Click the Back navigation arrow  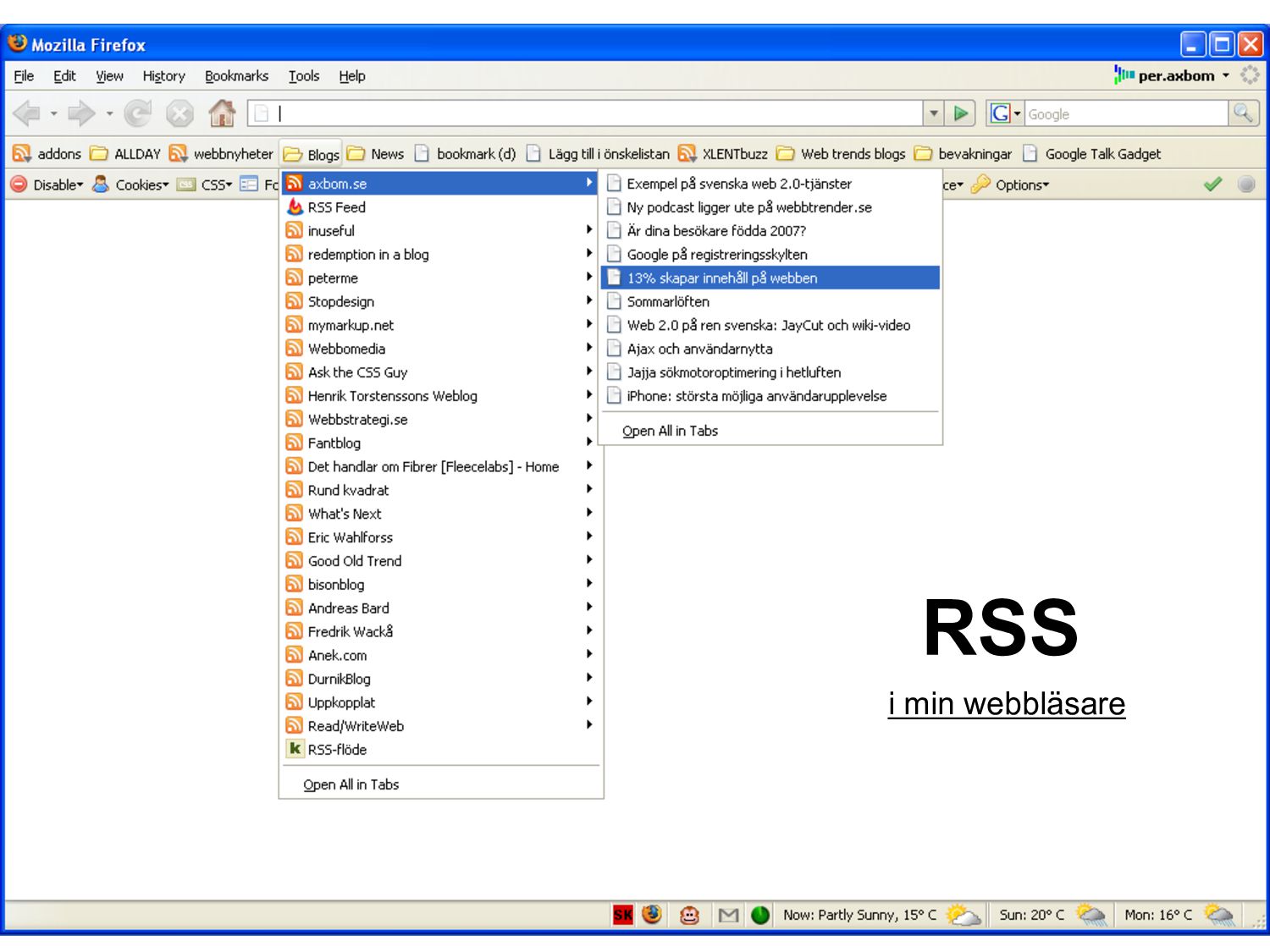point(27,113)
